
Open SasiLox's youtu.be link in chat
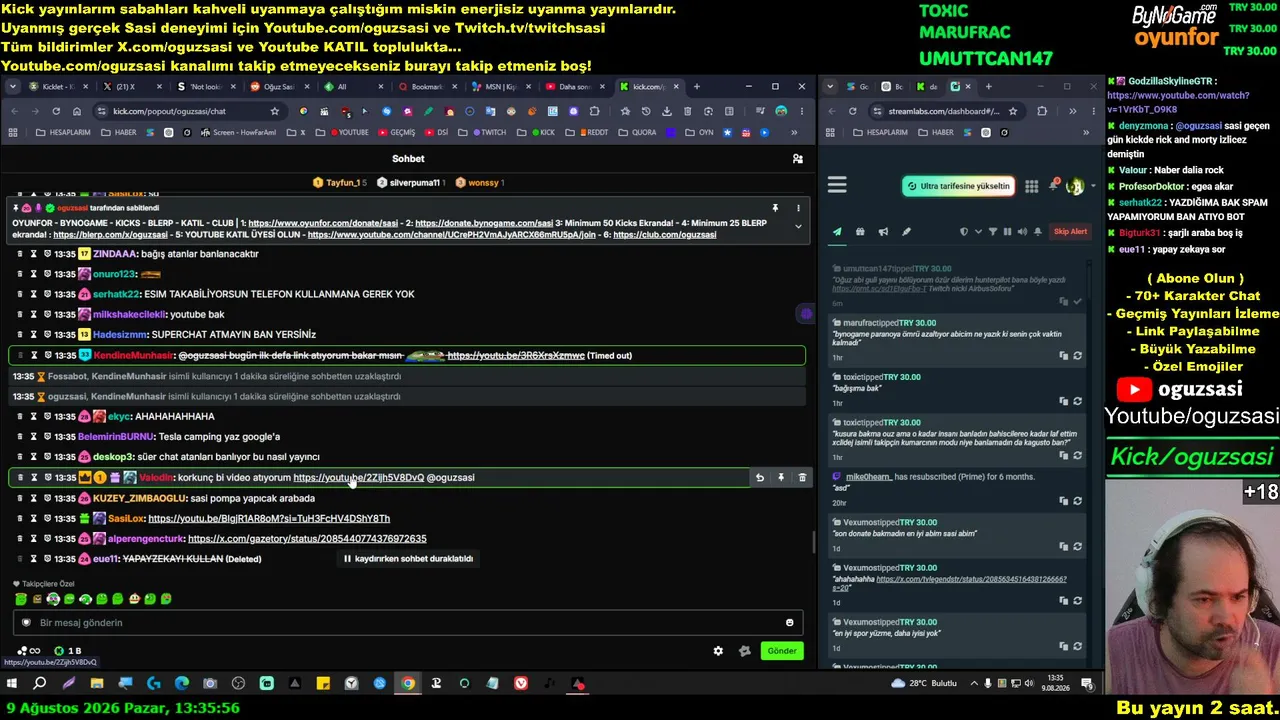tap(269, 519)
